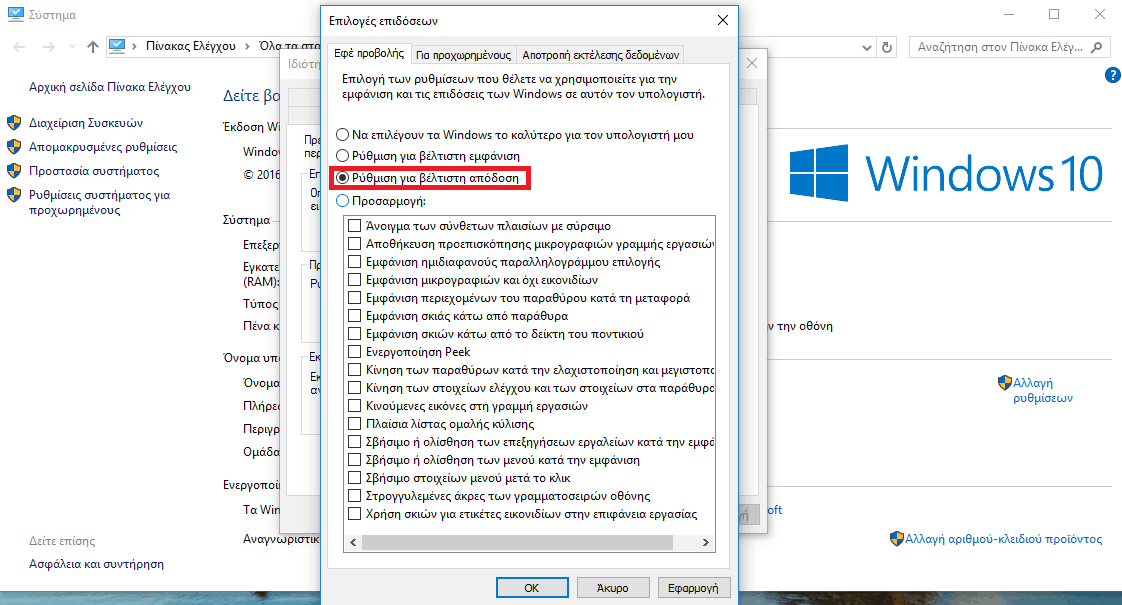Select Ρύθμιση για βέλτιστη απόδοση option
Image resolution: width=1122 pixels, height=605 pixels.
pyautogui.click(x=343, y=178)
